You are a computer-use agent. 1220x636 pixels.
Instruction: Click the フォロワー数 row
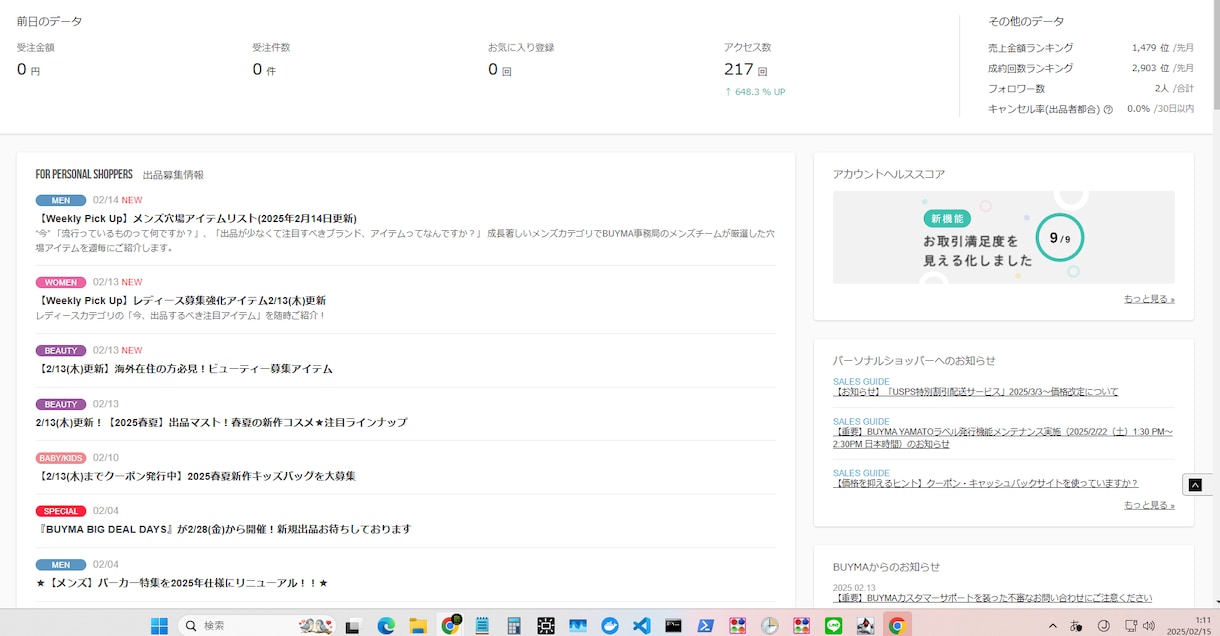[x=1091, y=89]
